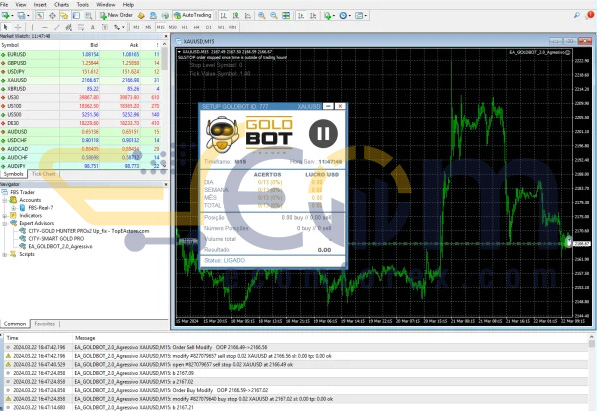The image size is (597, 411).
Task: Click the search magnifier icon at top right
Action: click(x=577, y=15)
